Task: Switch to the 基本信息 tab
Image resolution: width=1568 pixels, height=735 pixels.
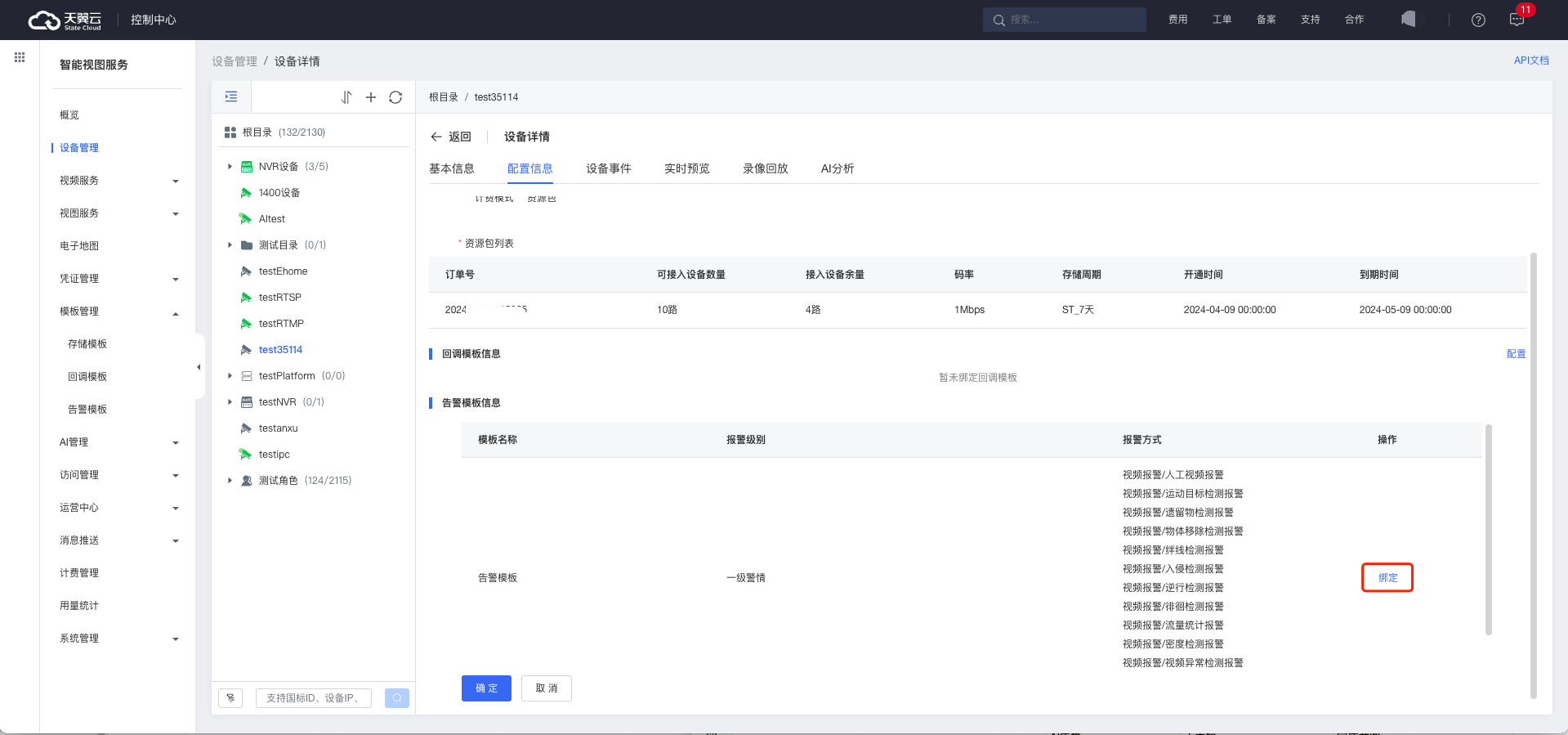Action: click(452, 168)
